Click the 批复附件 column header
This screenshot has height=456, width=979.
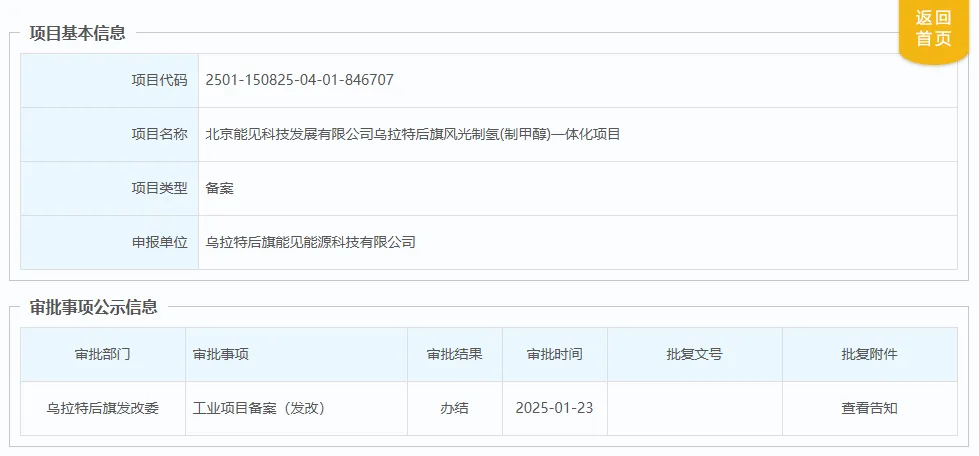(x=870, y=355)
